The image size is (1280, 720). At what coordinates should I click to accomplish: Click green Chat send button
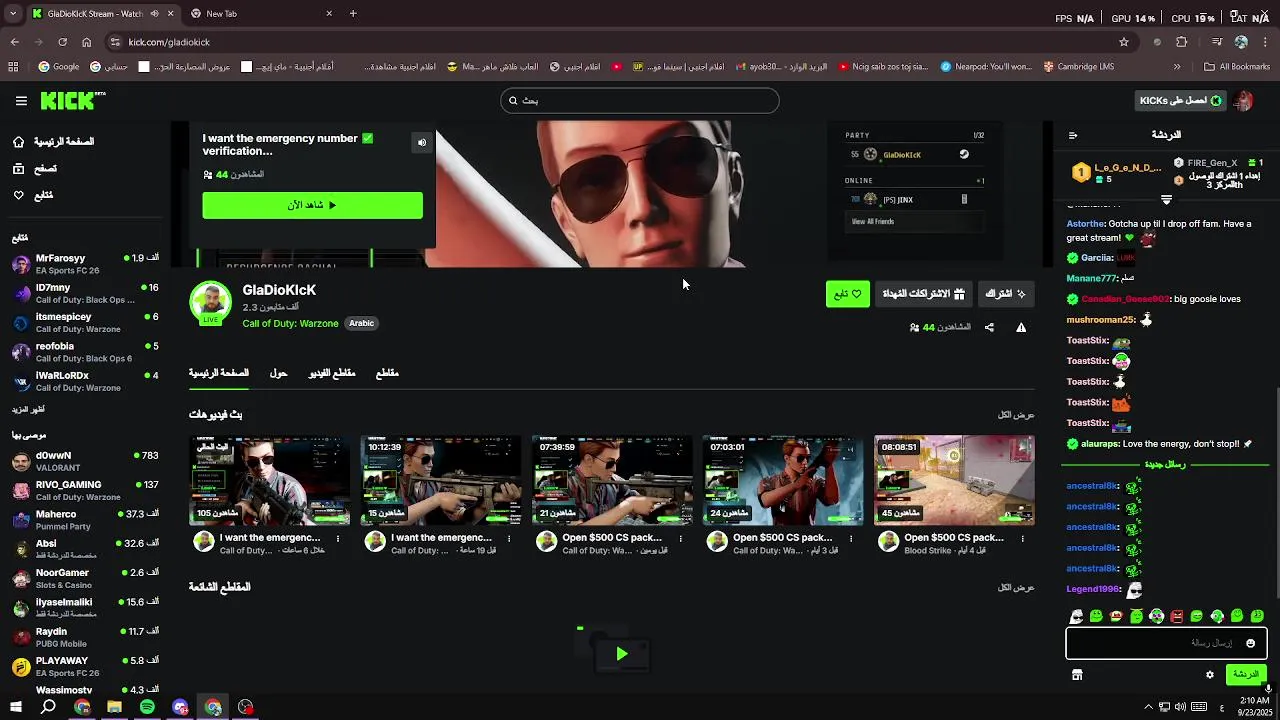pos(1246,675)
